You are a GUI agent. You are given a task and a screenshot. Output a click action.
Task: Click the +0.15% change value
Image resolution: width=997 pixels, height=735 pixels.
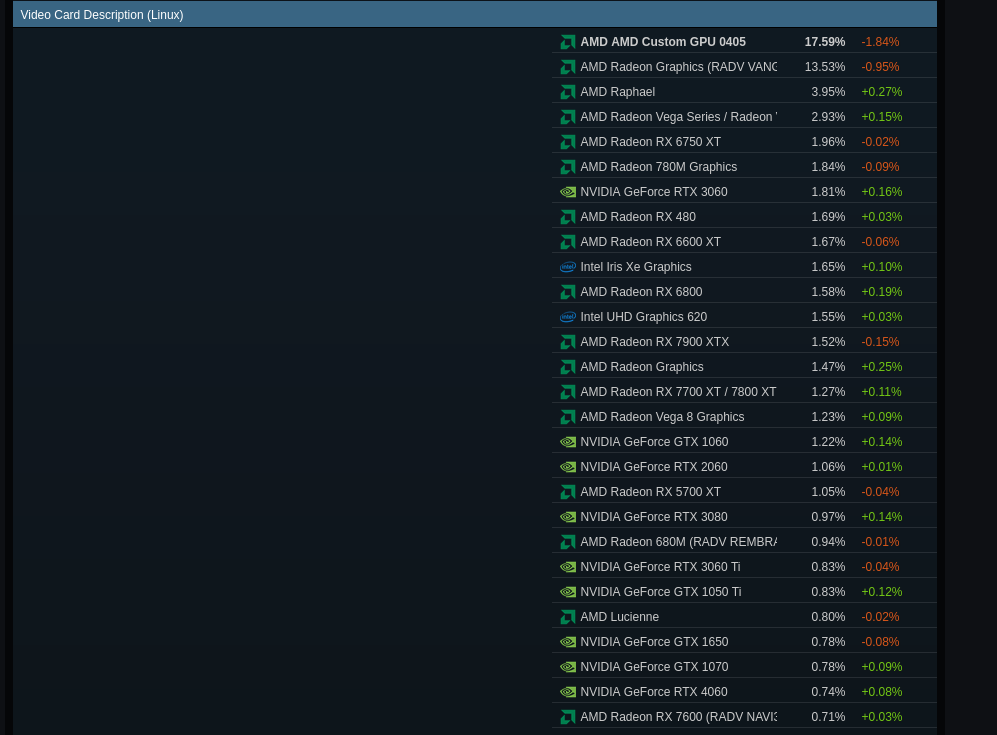pos(881,117)
